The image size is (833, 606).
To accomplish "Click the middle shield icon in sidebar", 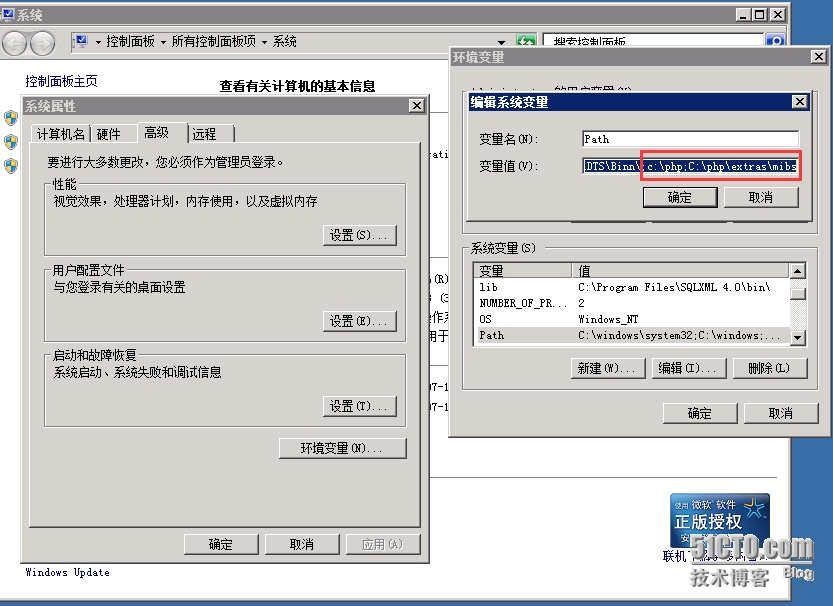I will point(11,142).
